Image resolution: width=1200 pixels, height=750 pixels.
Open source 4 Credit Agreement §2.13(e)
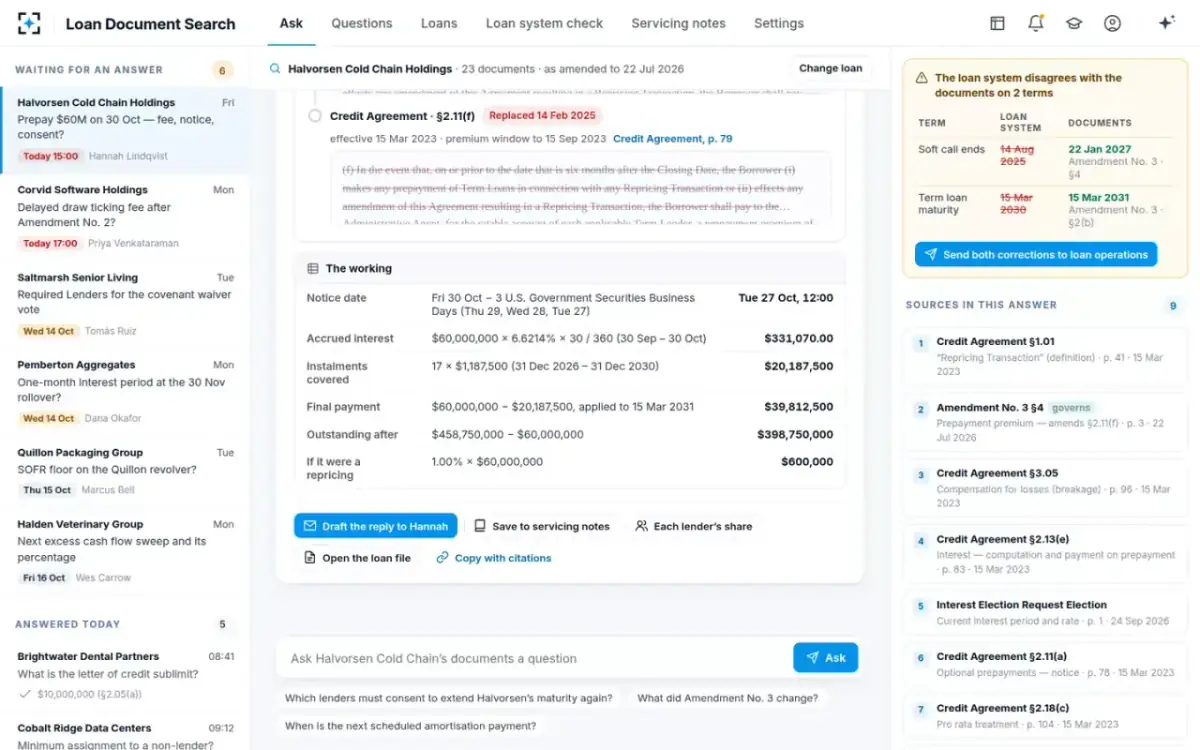[x=1045, y=554]
